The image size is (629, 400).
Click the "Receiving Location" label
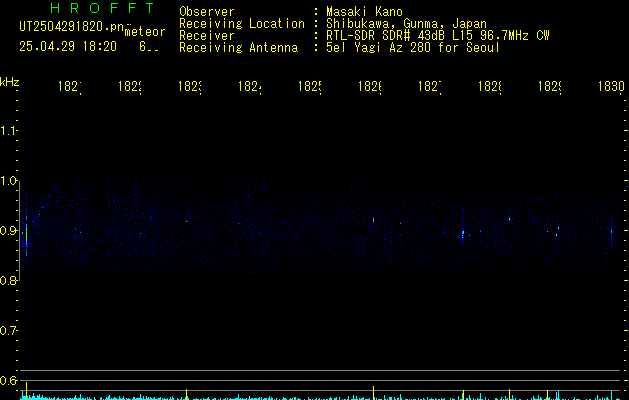(x=242, y=24)
